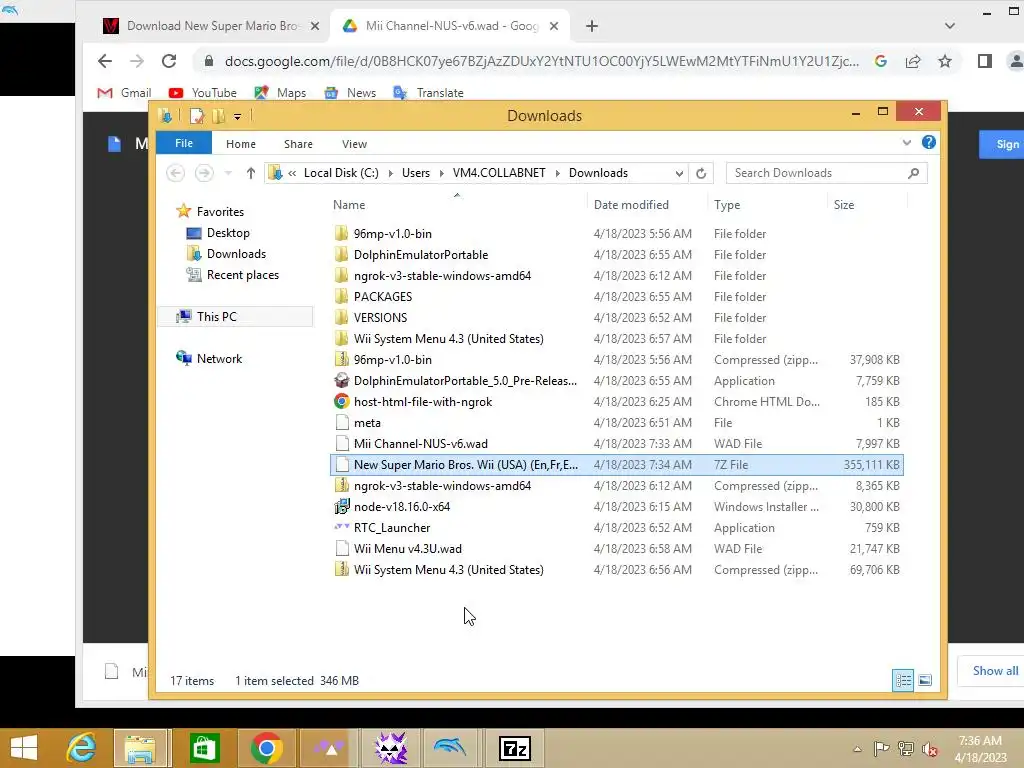Screen dimensions: 1024x768
Task: Click Properties icon in Quick Access Toolbar
Action: (197, 116)
